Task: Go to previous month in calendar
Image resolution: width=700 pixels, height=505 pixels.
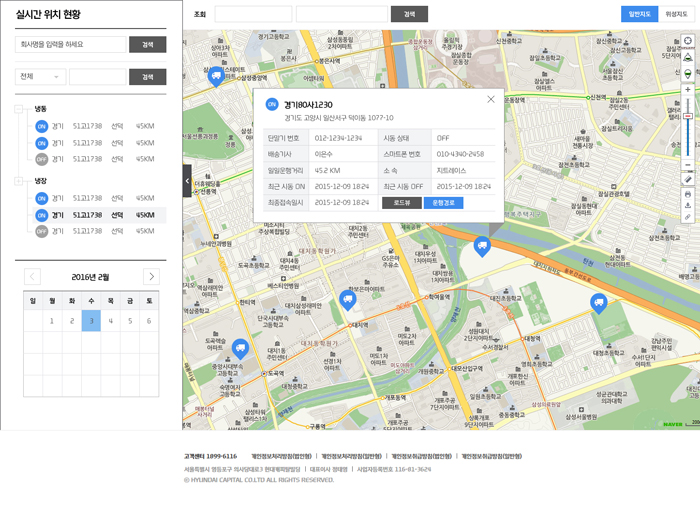Action: click(32, 277)
